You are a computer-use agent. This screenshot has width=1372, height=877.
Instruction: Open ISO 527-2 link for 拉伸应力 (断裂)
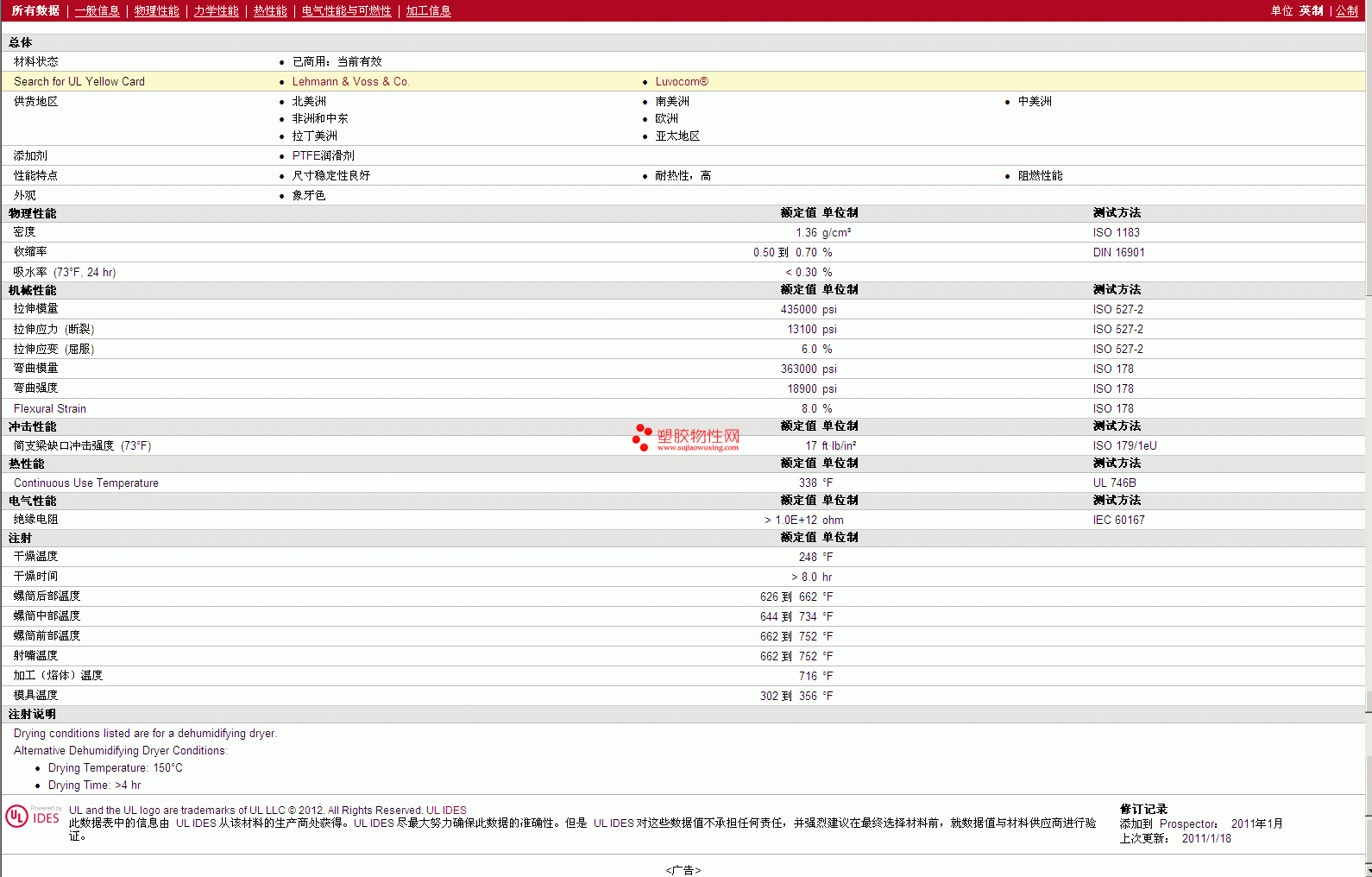click(x=1118, y=329)
